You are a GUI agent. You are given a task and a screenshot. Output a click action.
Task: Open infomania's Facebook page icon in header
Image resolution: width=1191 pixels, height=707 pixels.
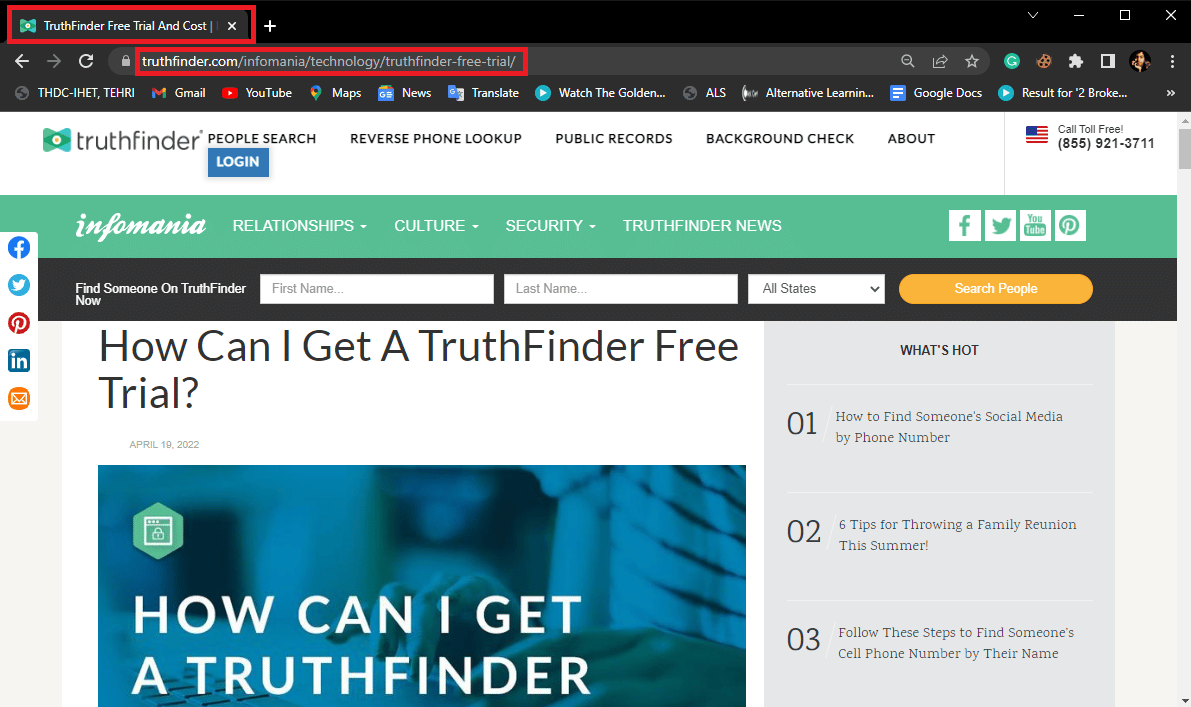(964, 225)
